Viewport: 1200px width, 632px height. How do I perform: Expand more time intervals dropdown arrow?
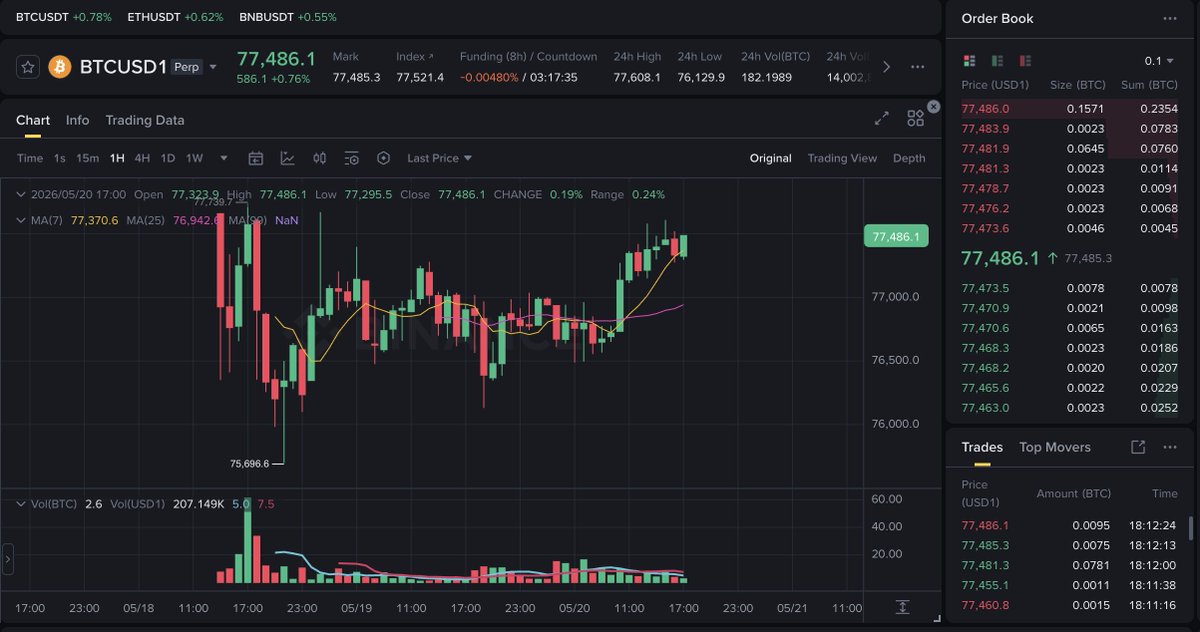pyautogui.click(x=223, y=158)
